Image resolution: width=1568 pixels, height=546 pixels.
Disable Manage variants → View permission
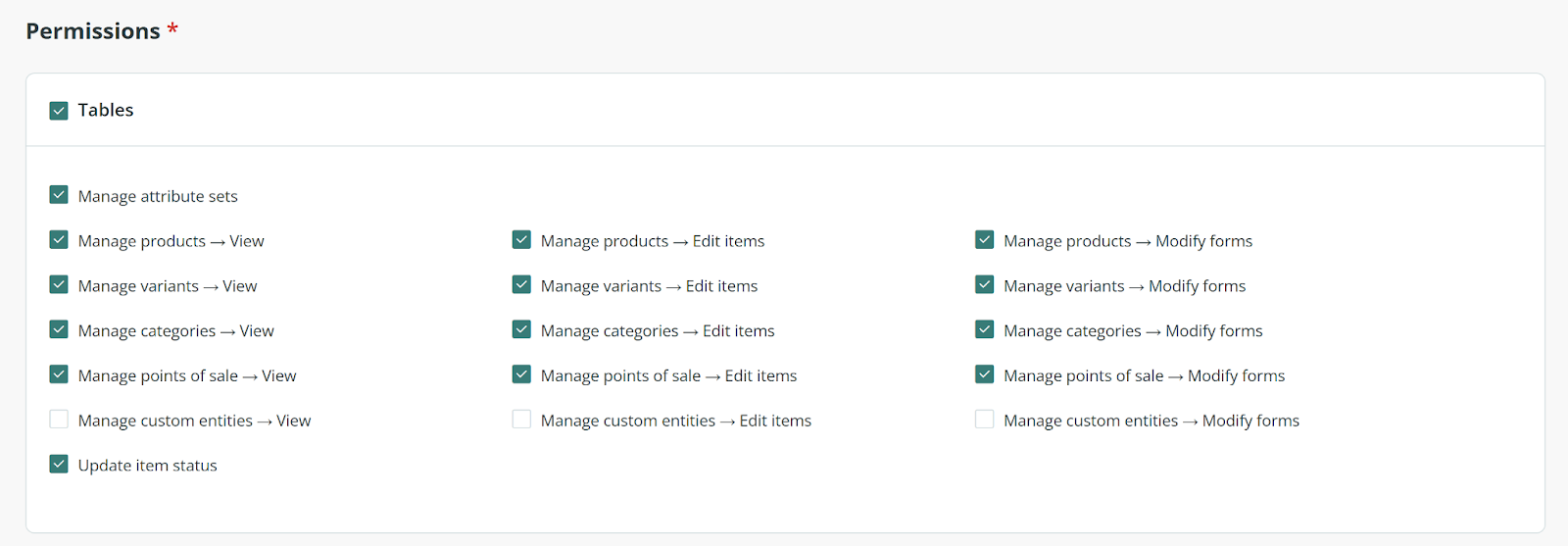[x=59, y=285]
